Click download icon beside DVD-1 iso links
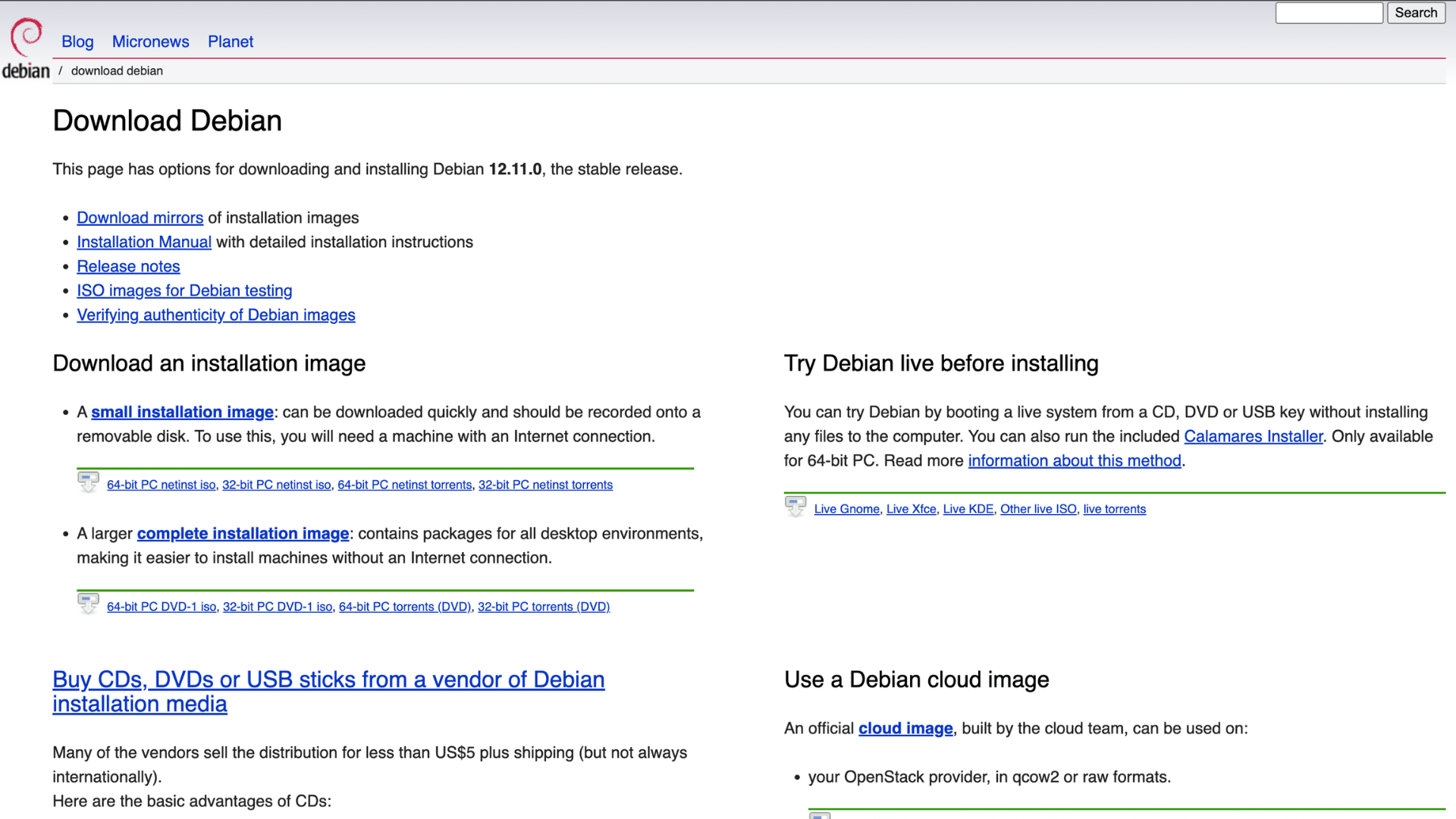This screenshot has height=819, width=1456. coord(88,604)
